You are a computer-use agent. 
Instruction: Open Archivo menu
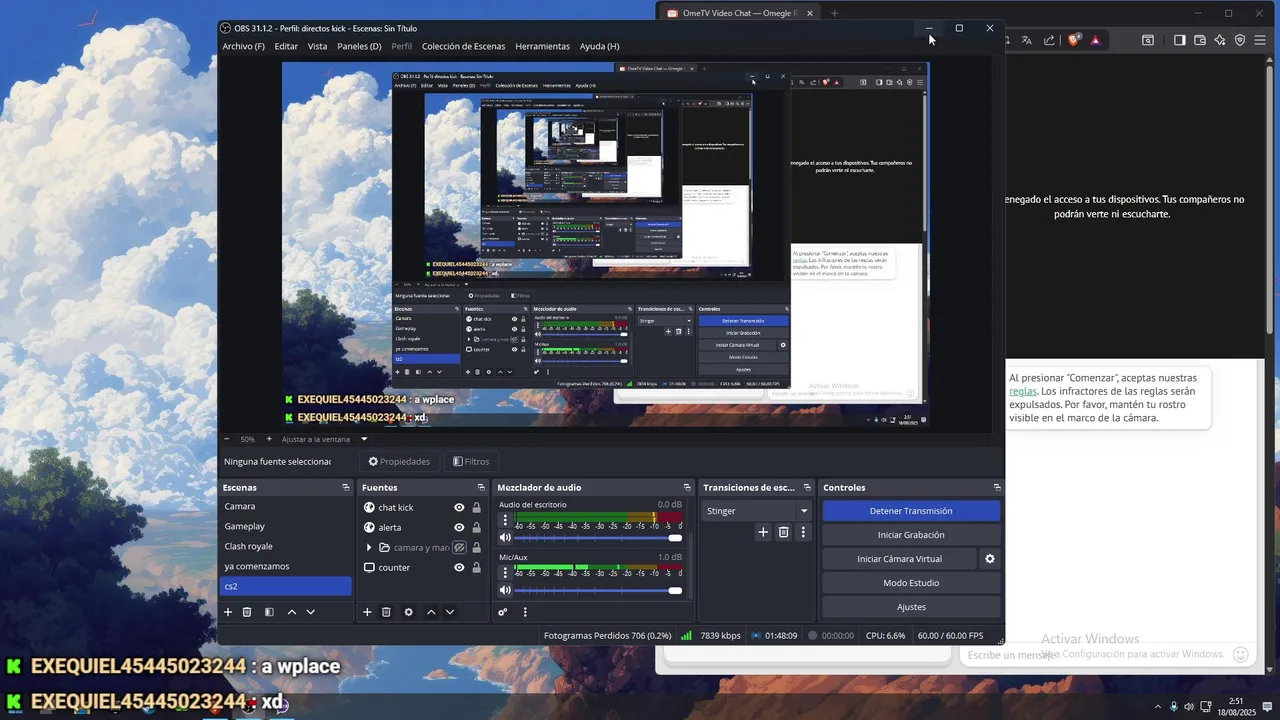(244, 46)
